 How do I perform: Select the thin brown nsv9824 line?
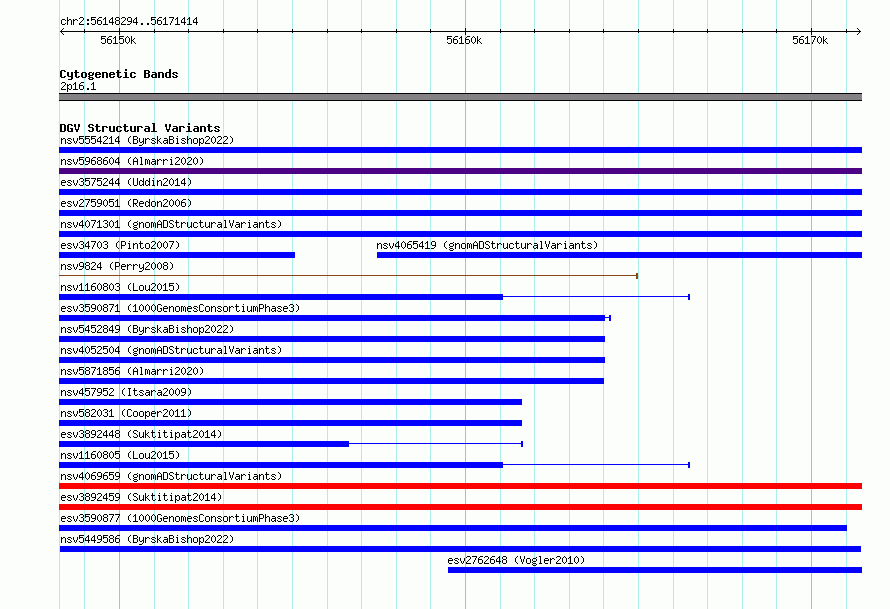click(x=349, y=276)
